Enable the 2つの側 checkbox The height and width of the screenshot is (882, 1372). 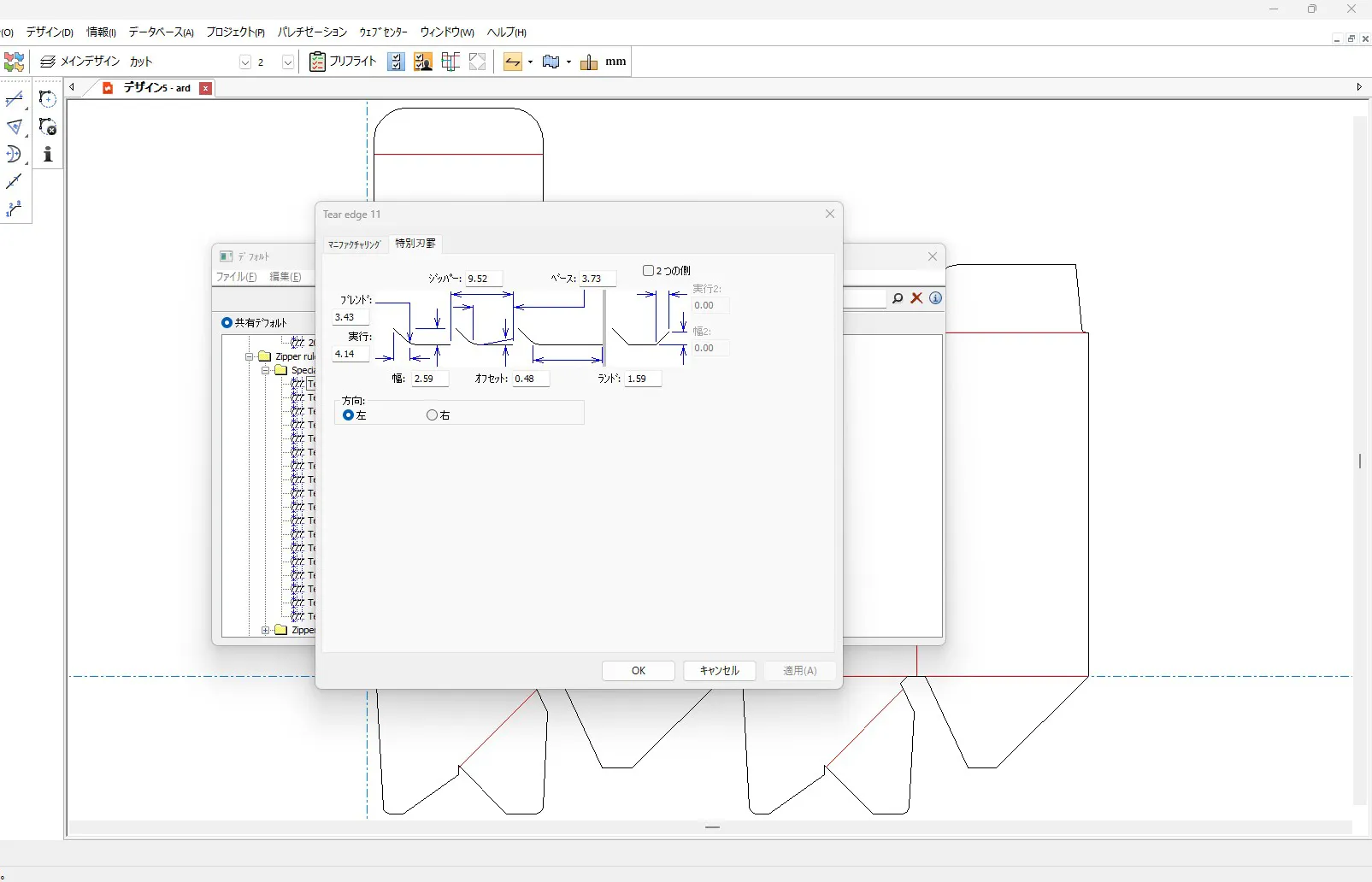648,270
